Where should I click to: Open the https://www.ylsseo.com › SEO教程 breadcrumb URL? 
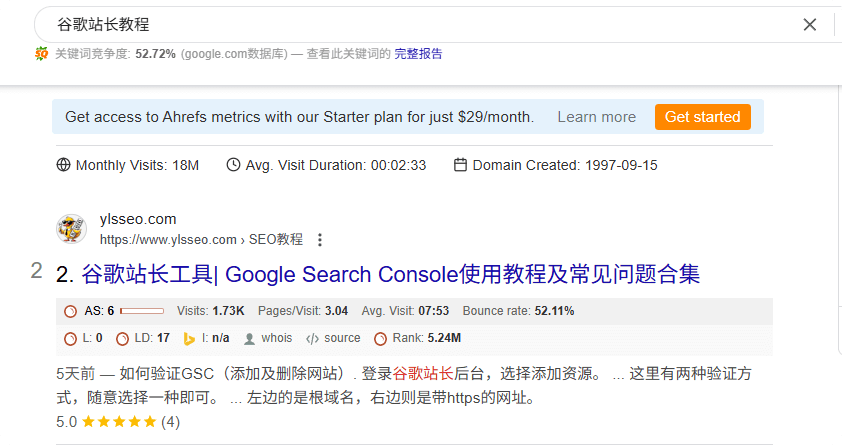(201, 239)
